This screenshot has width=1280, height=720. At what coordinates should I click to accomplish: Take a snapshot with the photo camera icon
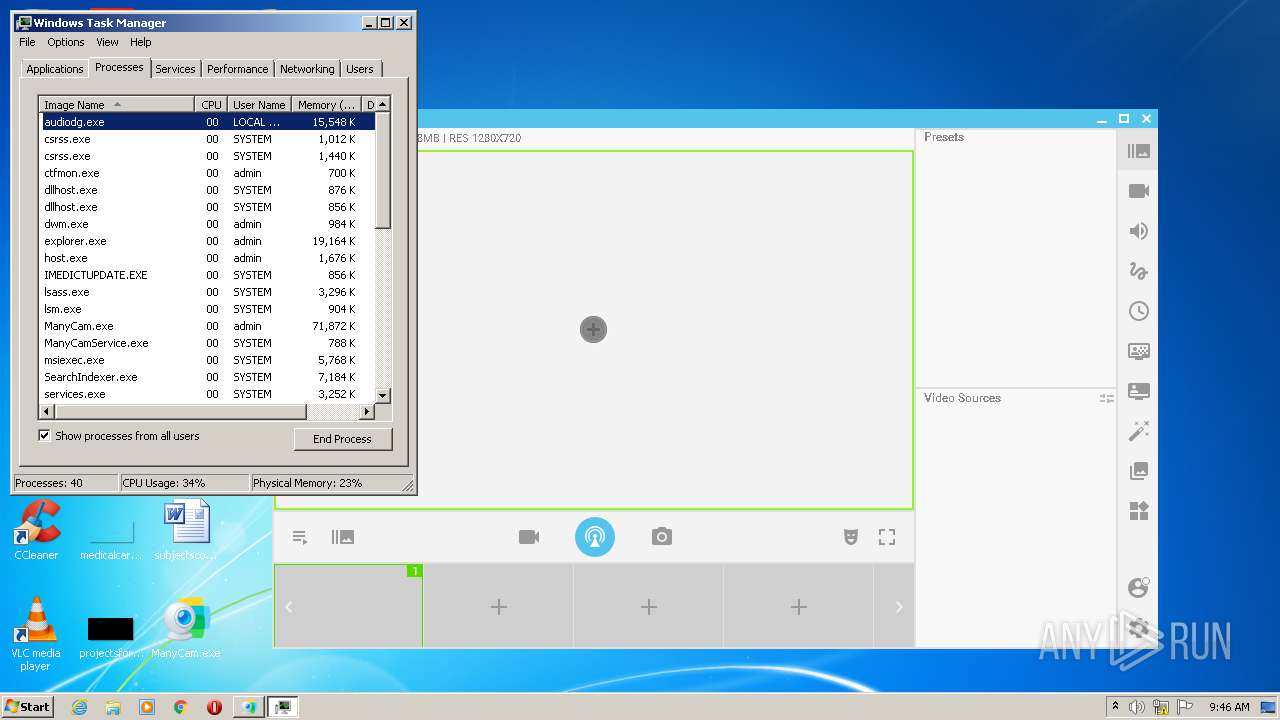[661, 537]
